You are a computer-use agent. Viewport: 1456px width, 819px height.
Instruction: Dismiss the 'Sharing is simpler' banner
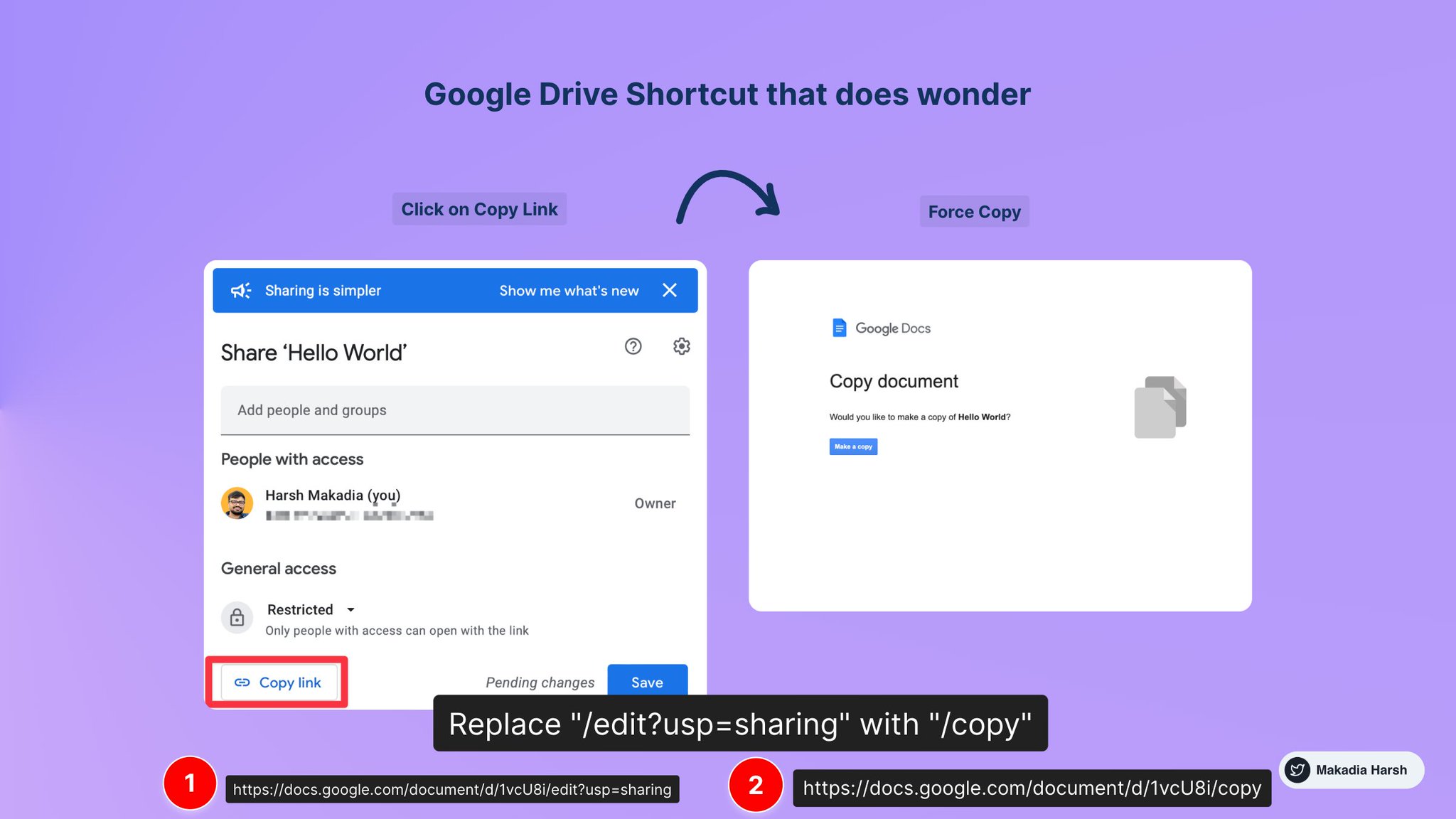point(669,290)
